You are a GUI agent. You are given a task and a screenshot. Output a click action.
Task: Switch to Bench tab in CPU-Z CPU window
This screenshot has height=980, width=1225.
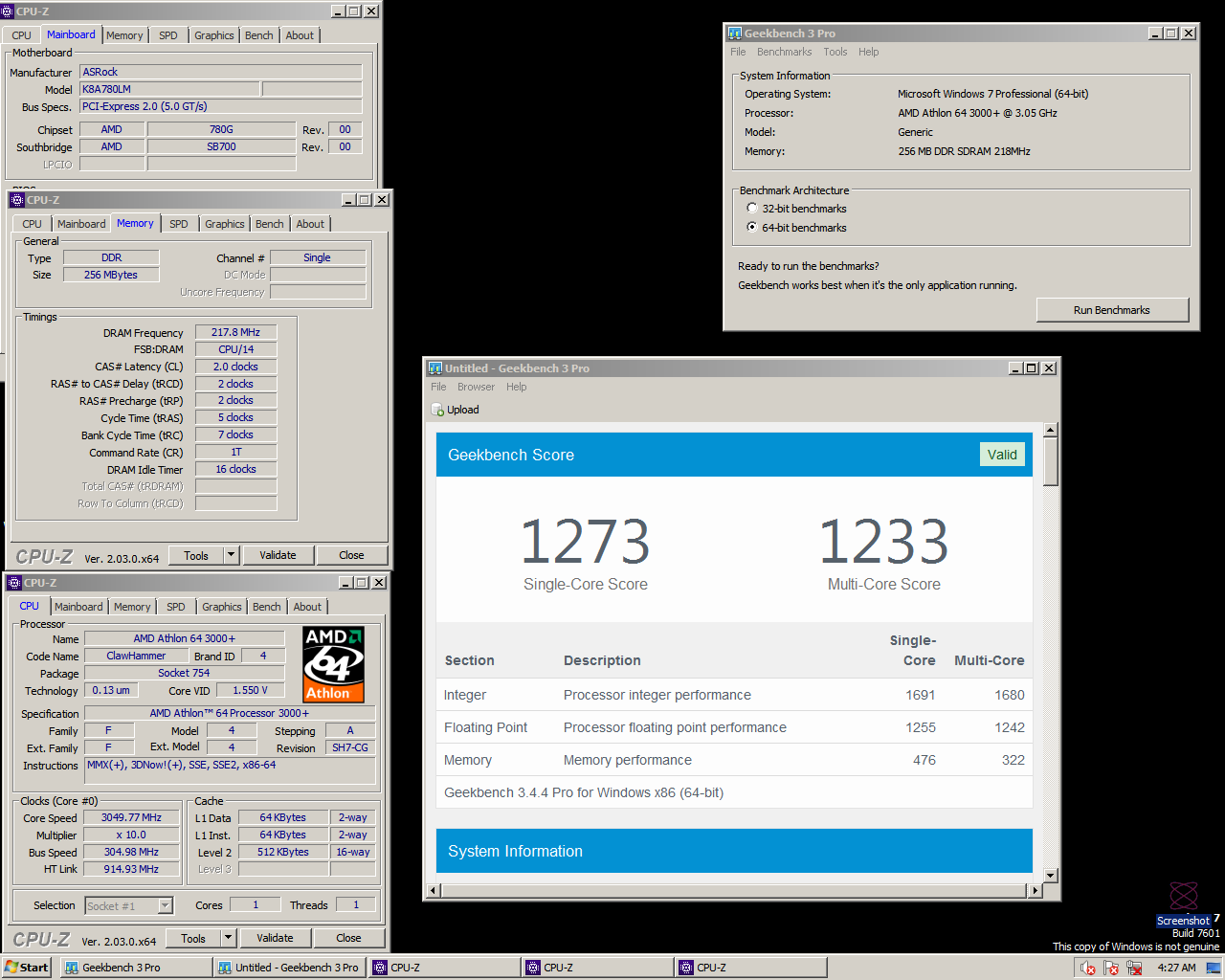267,607
